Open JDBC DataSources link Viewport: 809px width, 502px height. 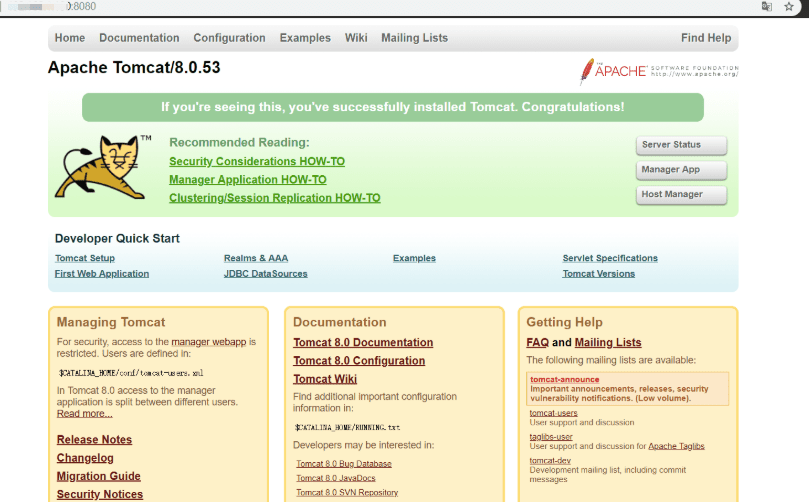coord(265,274)
